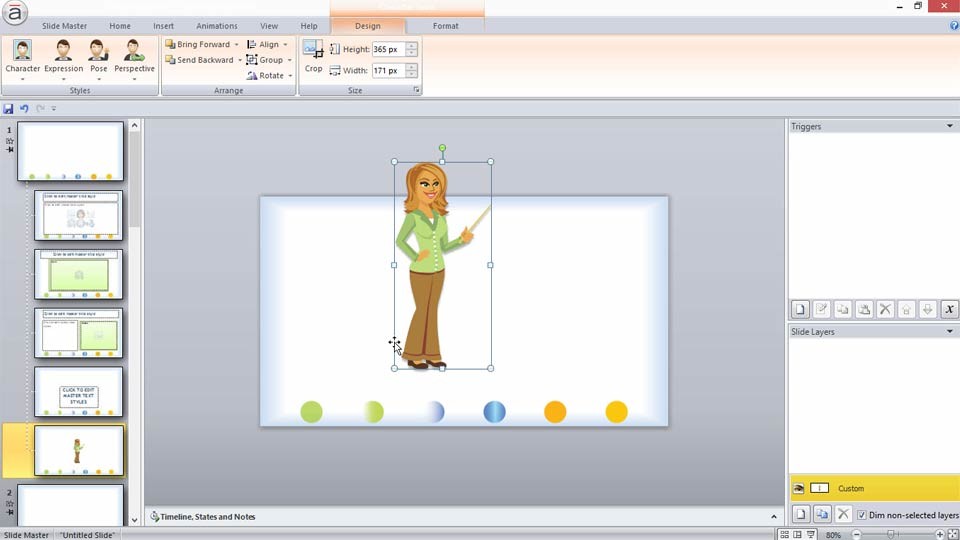Open the Help ribbon tab
The width and height of the screenshot is (960, 540).
point(309,26)
